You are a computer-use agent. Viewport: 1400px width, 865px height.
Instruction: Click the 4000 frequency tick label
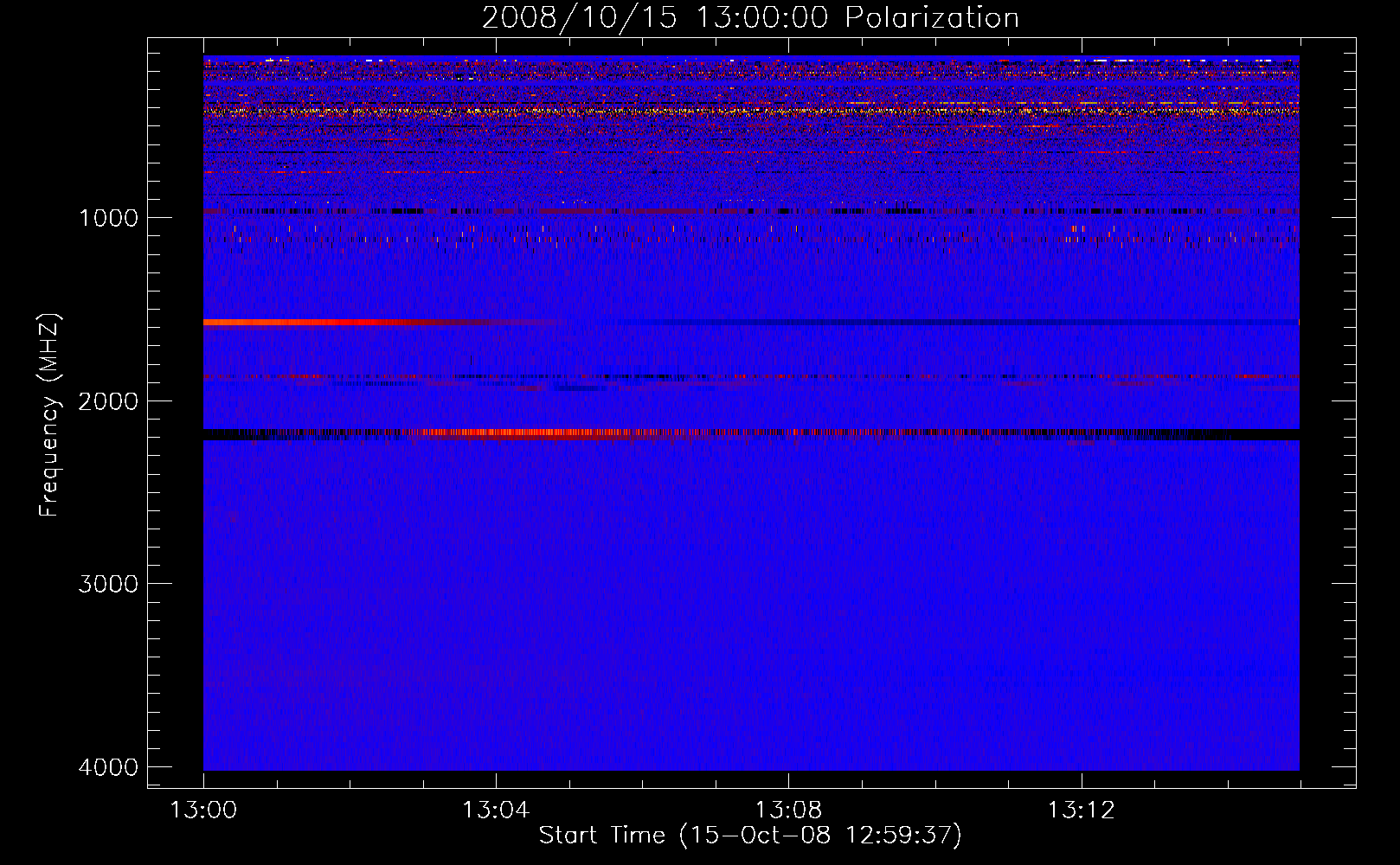coord(108,767)
